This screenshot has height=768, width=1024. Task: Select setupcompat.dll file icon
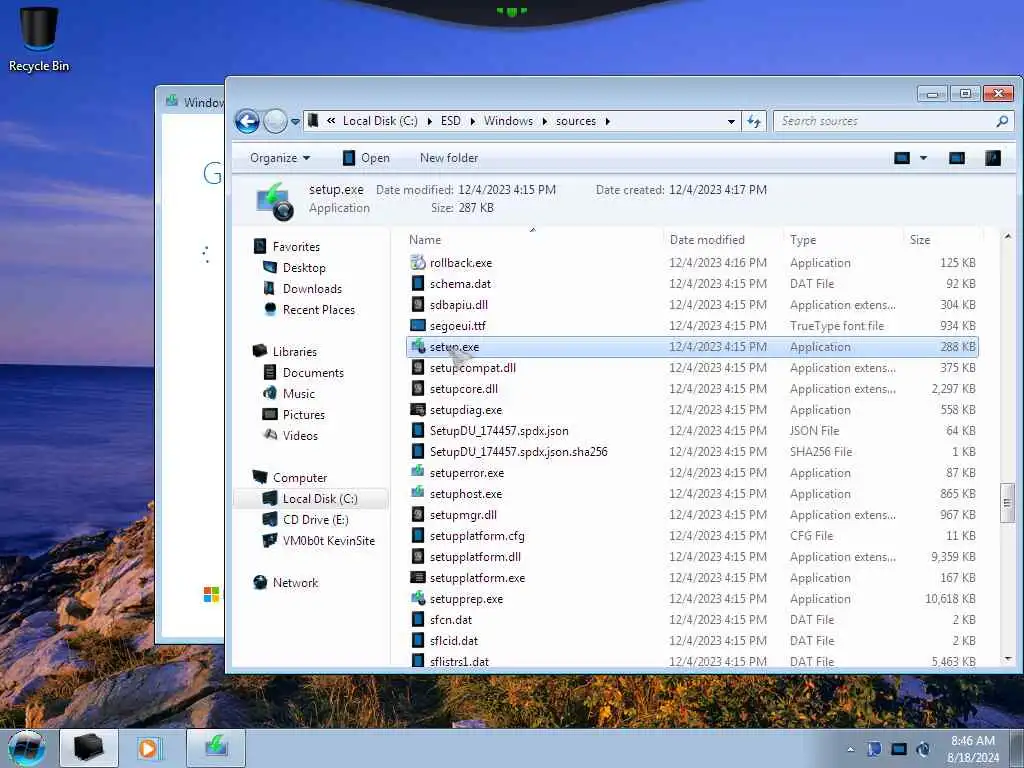point(418,368)
